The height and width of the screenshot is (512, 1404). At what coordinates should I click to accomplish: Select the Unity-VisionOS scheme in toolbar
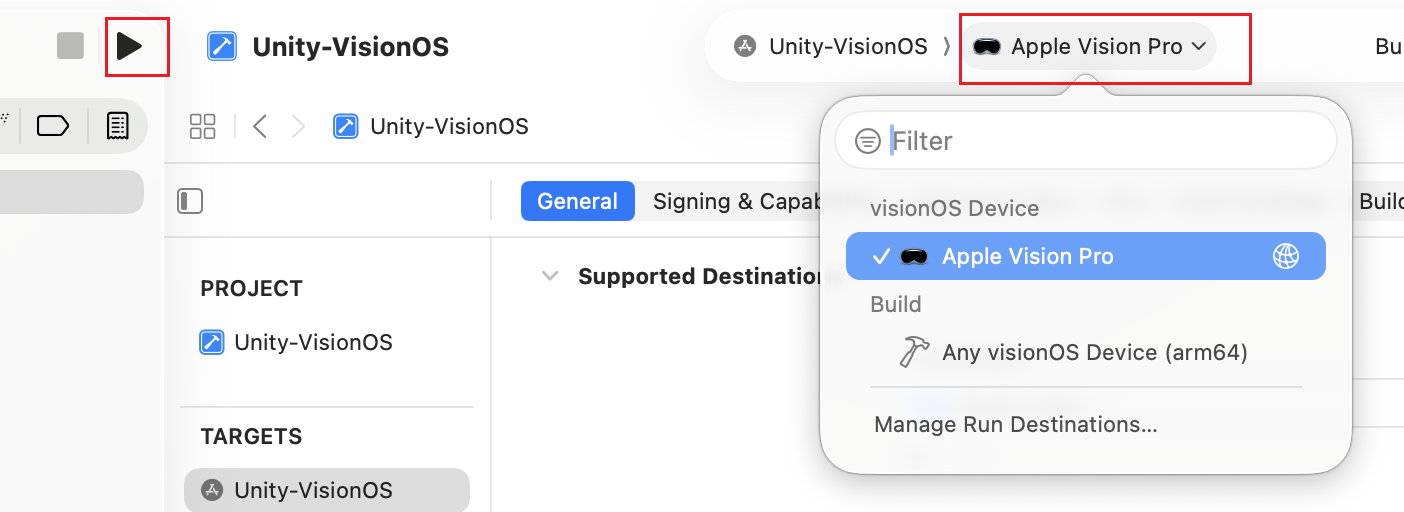tap(832, 46)
